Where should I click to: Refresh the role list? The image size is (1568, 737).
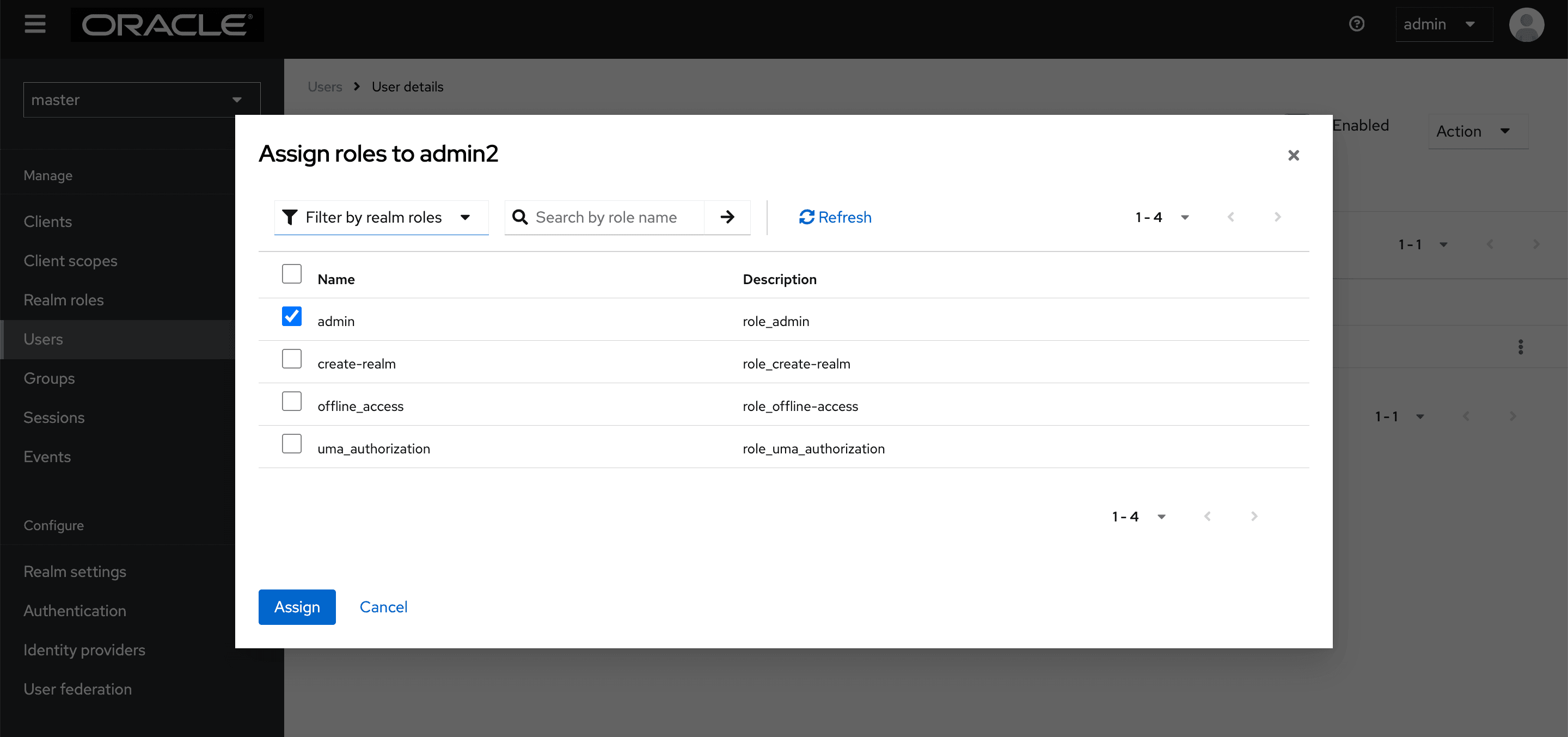pyautogui.click(x=835, y=217)
